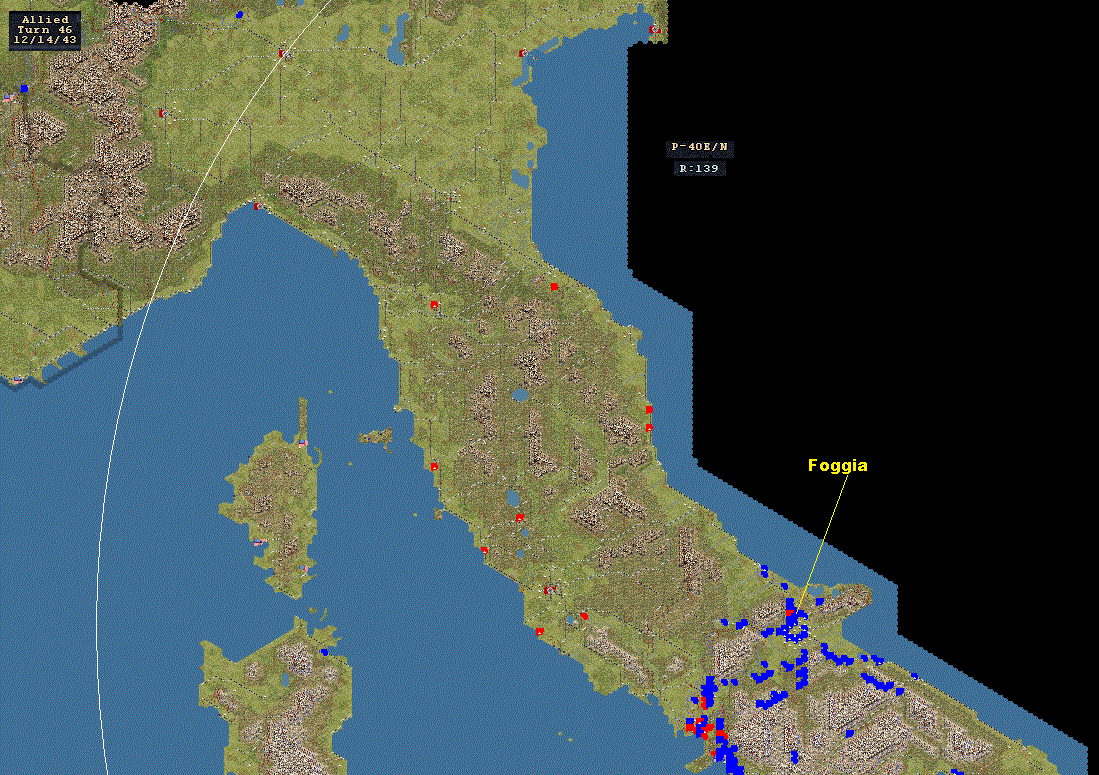The image size is (1099, 775).
Task: Select the blue unit square next to the left-edge US flag
Action: click(24, 89)
